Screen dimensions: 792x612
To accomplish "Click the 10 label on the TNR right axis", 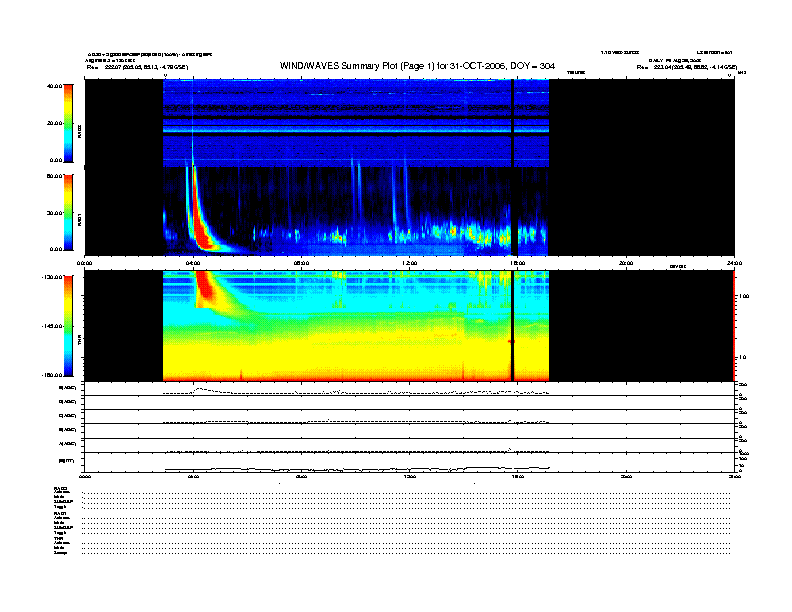I will tap(742, 358).
